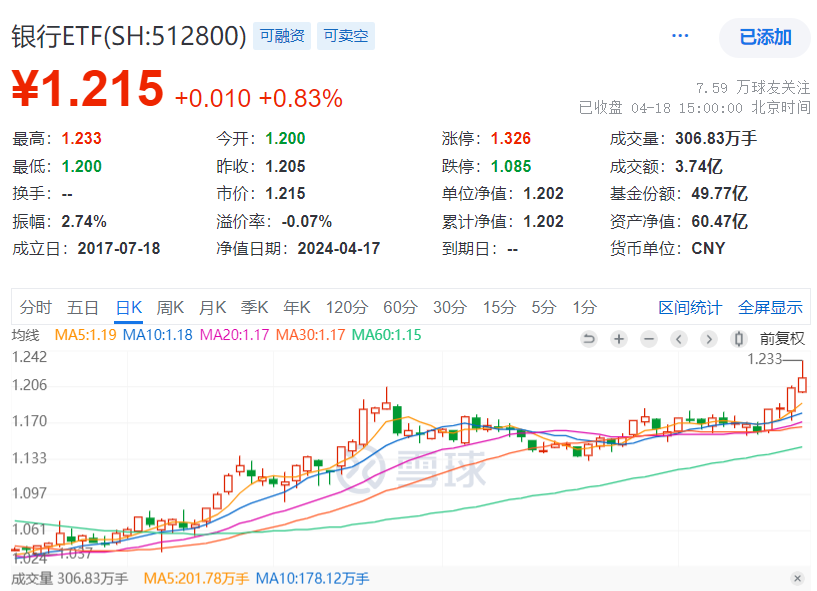Zoom in on the chart with plus icon
817x591 pixels.
[x=618, y=339]
